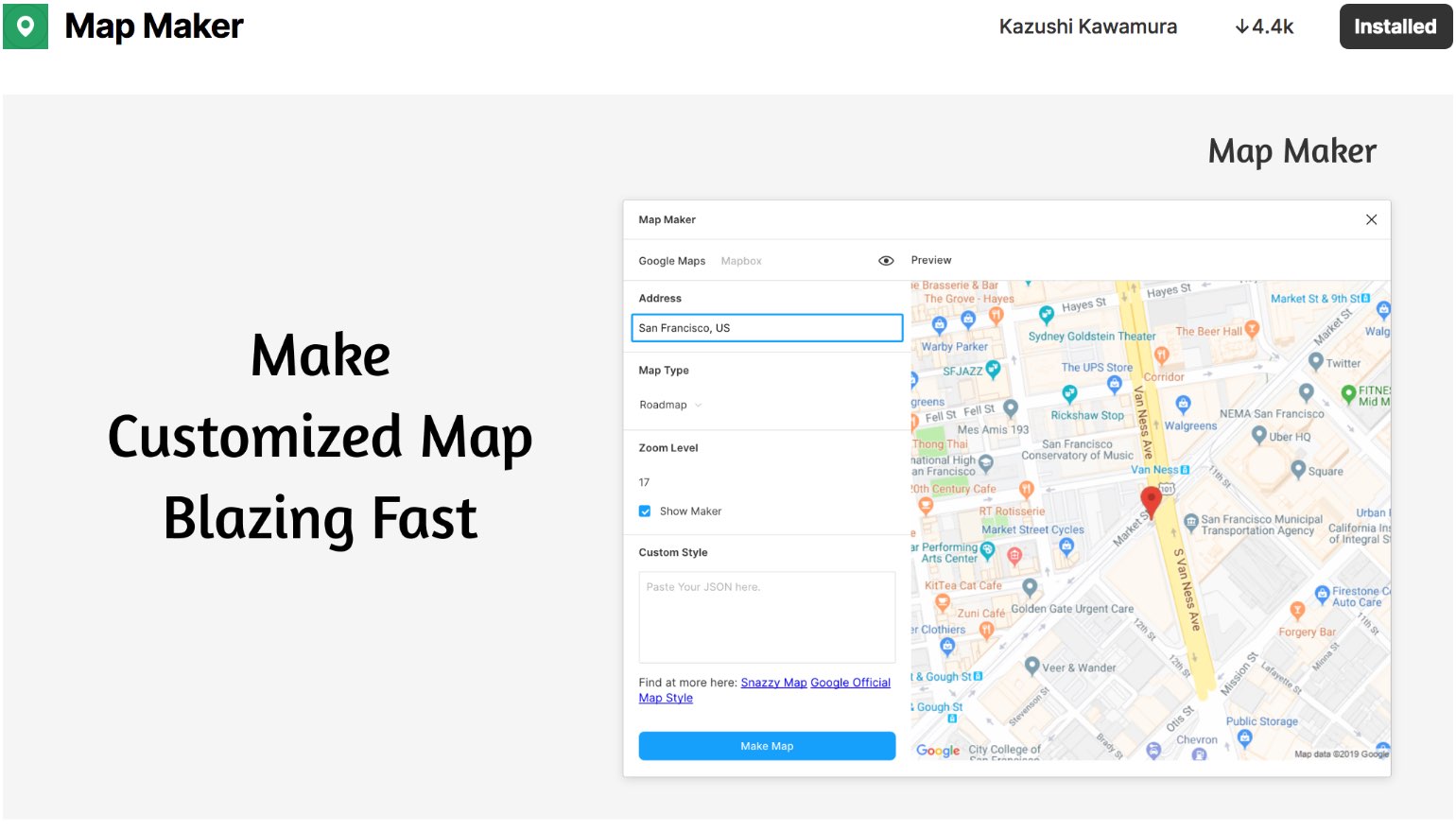Click the Preview label
This screenshot has height=832, width=1456.
[x=931, y=260]
